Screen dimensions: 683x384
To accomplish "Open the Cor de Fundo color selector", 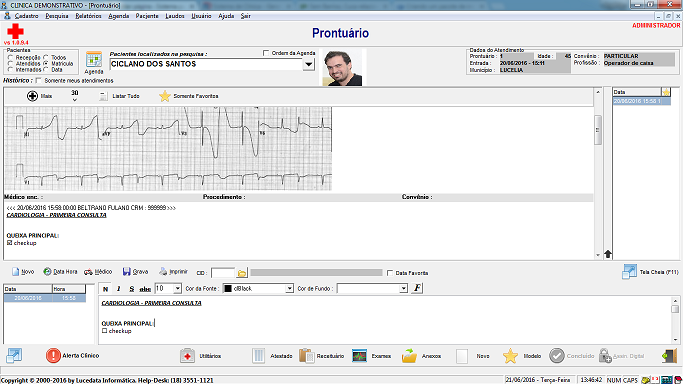I will [372, 289].
